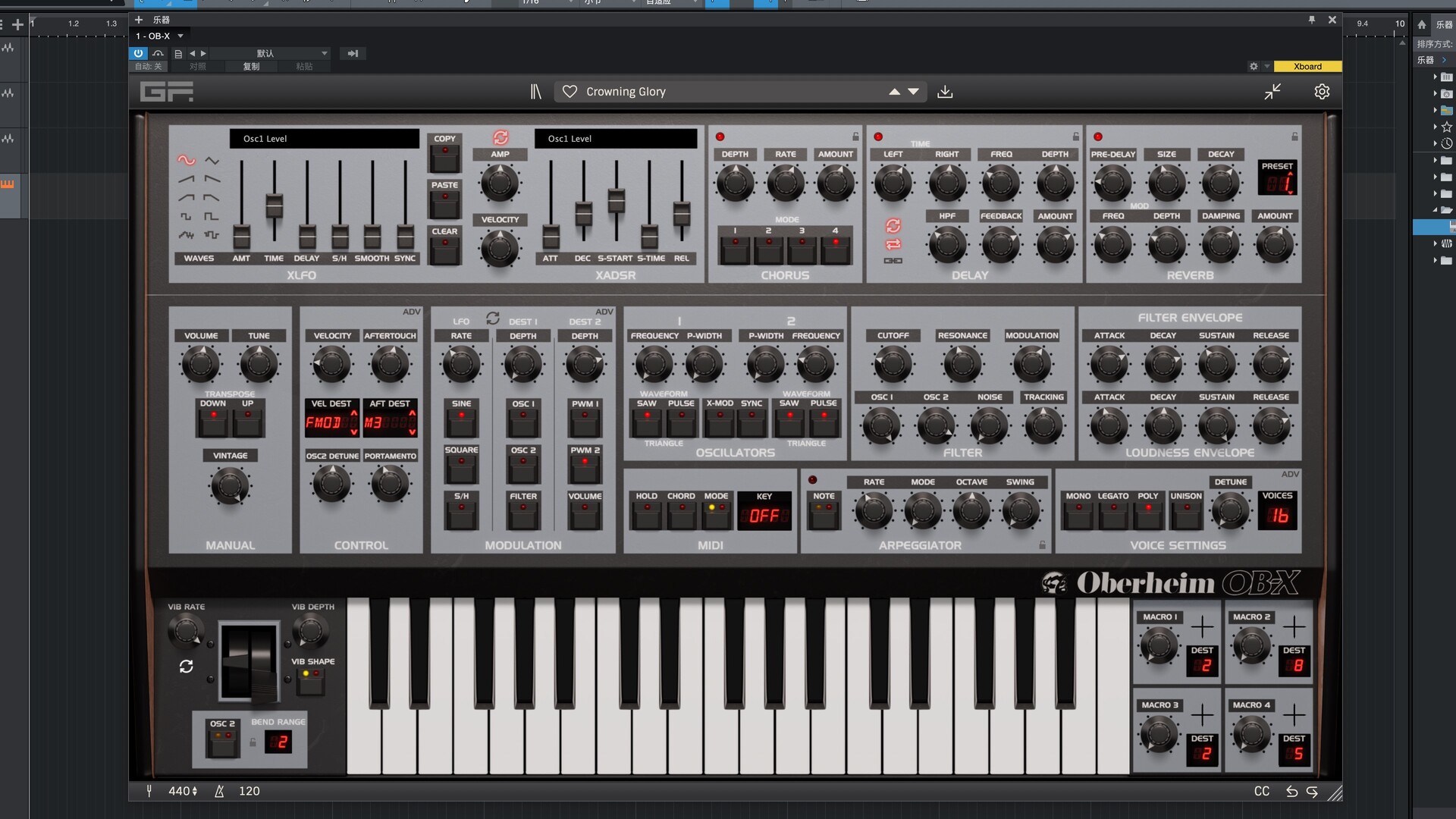
Task: Click the redo arrow in bottom bar
Action: 1312,791
